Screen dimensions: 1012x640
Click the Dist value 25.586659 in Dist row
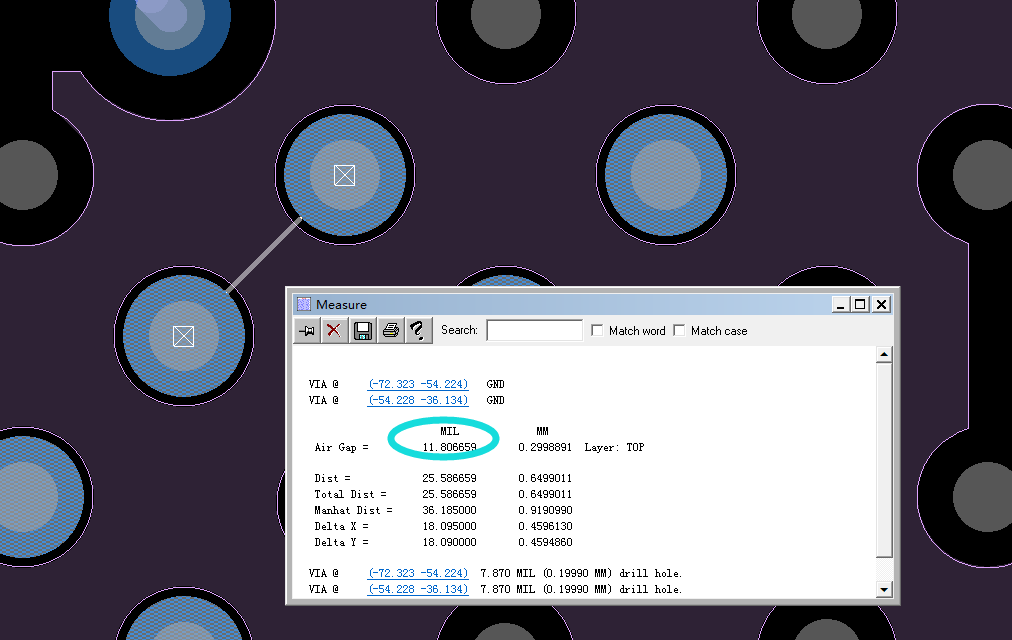pos(449,478)
